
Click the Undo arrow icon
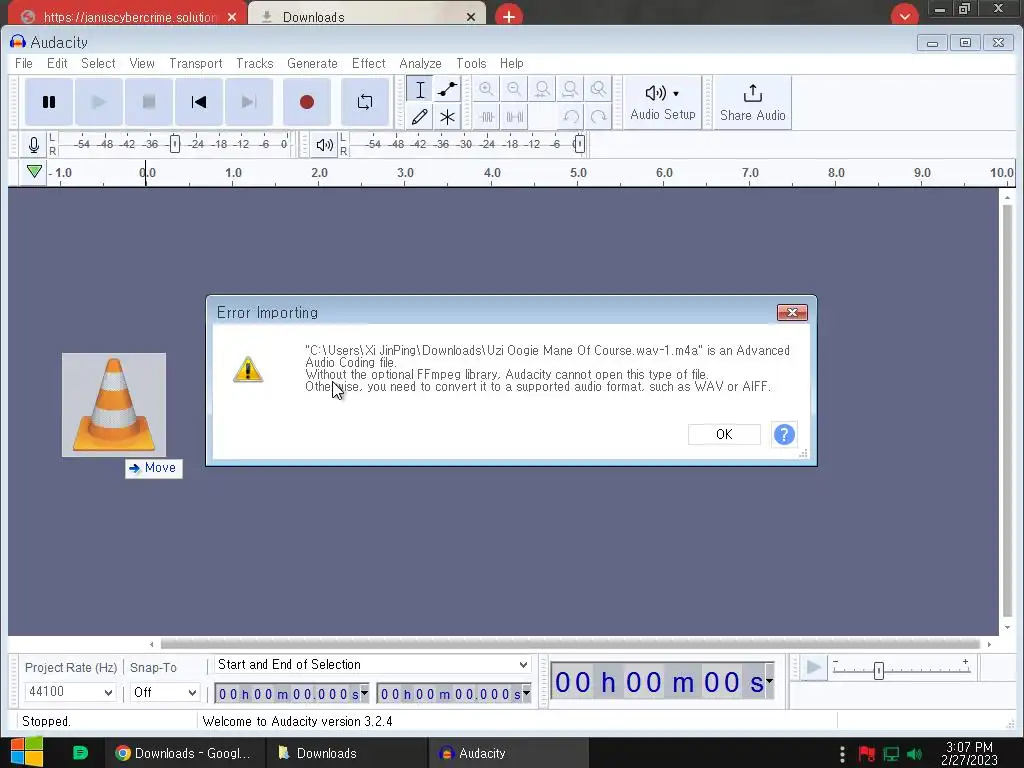571,117
